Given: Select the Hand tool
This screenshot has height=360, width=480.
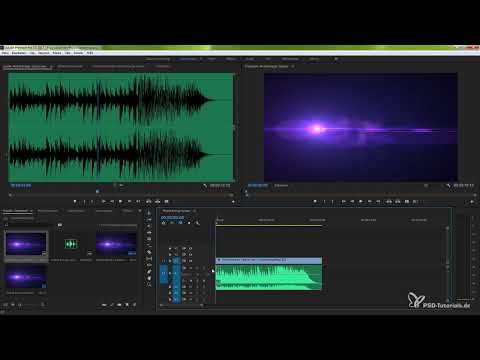Looking at the screenshot, I should [149, 278].
